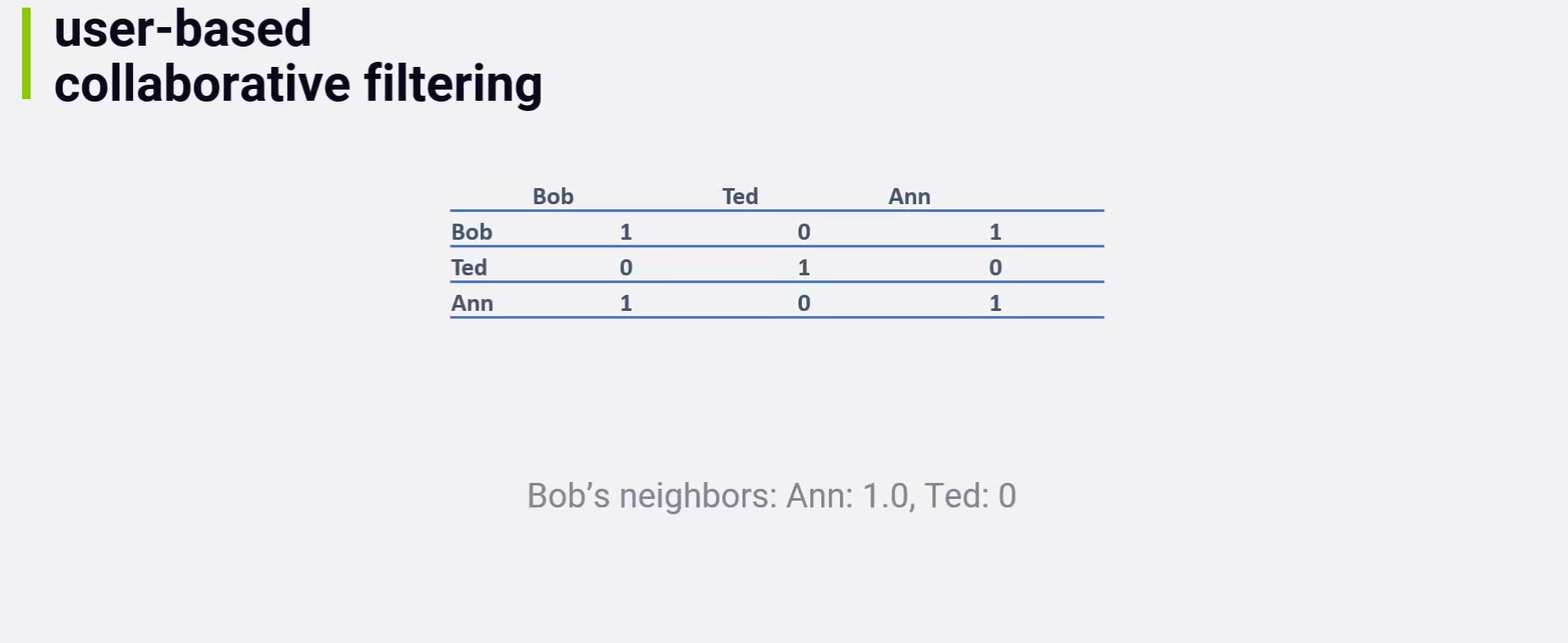1568x643 pixels.
Task: Click the Ann row, Ann column cell
Action: [x=995, y=303]
